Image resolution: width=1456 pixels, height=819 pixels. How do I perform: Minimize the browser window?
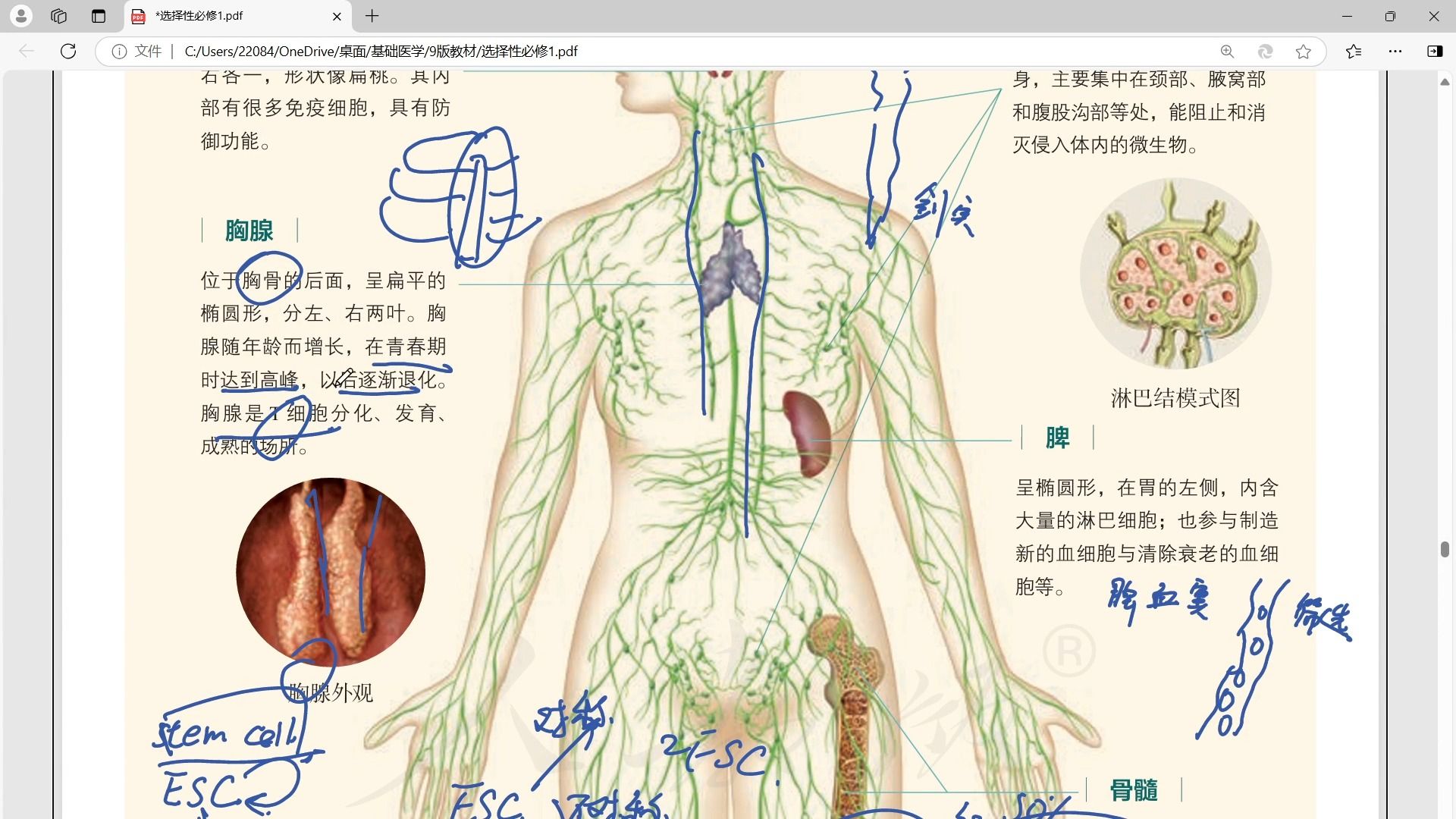pyautogui.click(x=1347, y=16)
